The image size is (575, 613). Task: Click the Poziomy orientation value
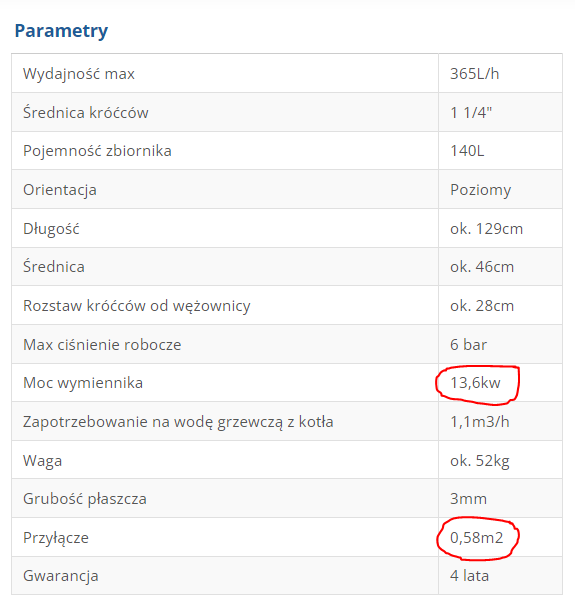(x=480, y=190)
